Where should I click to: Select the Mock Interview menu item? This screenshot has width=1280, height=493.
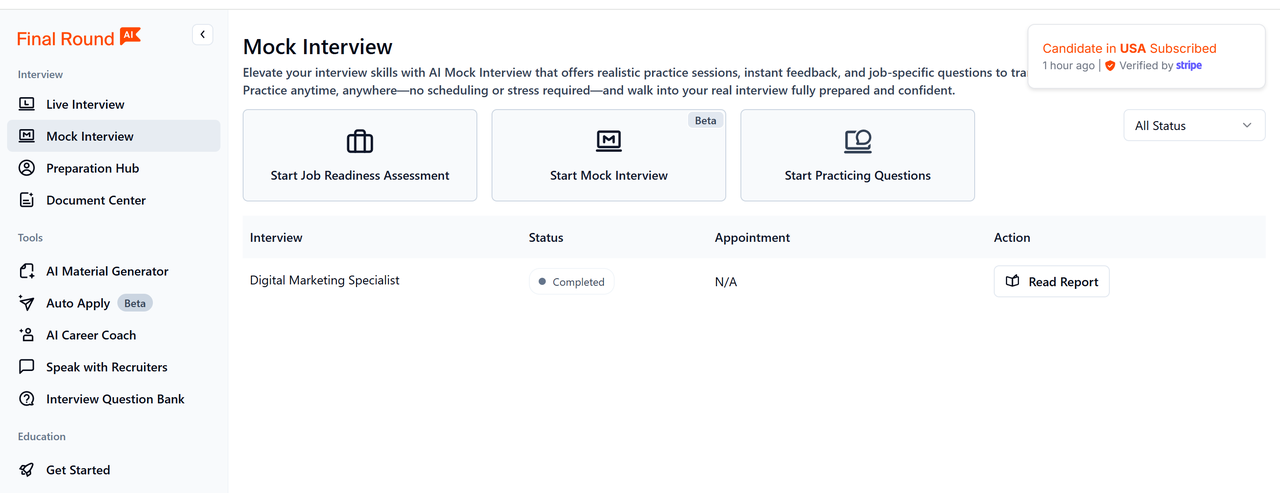[90, 136]
